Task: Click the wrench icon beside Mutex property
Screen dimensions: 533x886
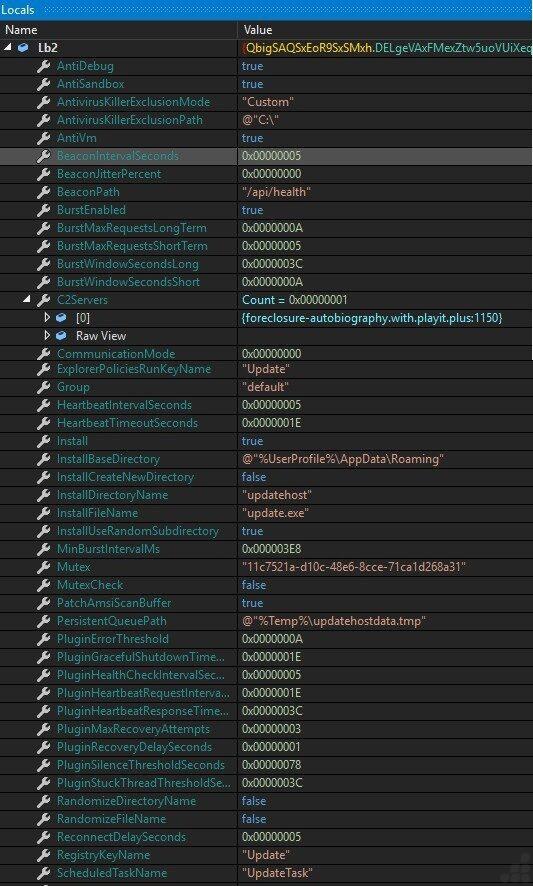Action: click(x=44, y=567)
